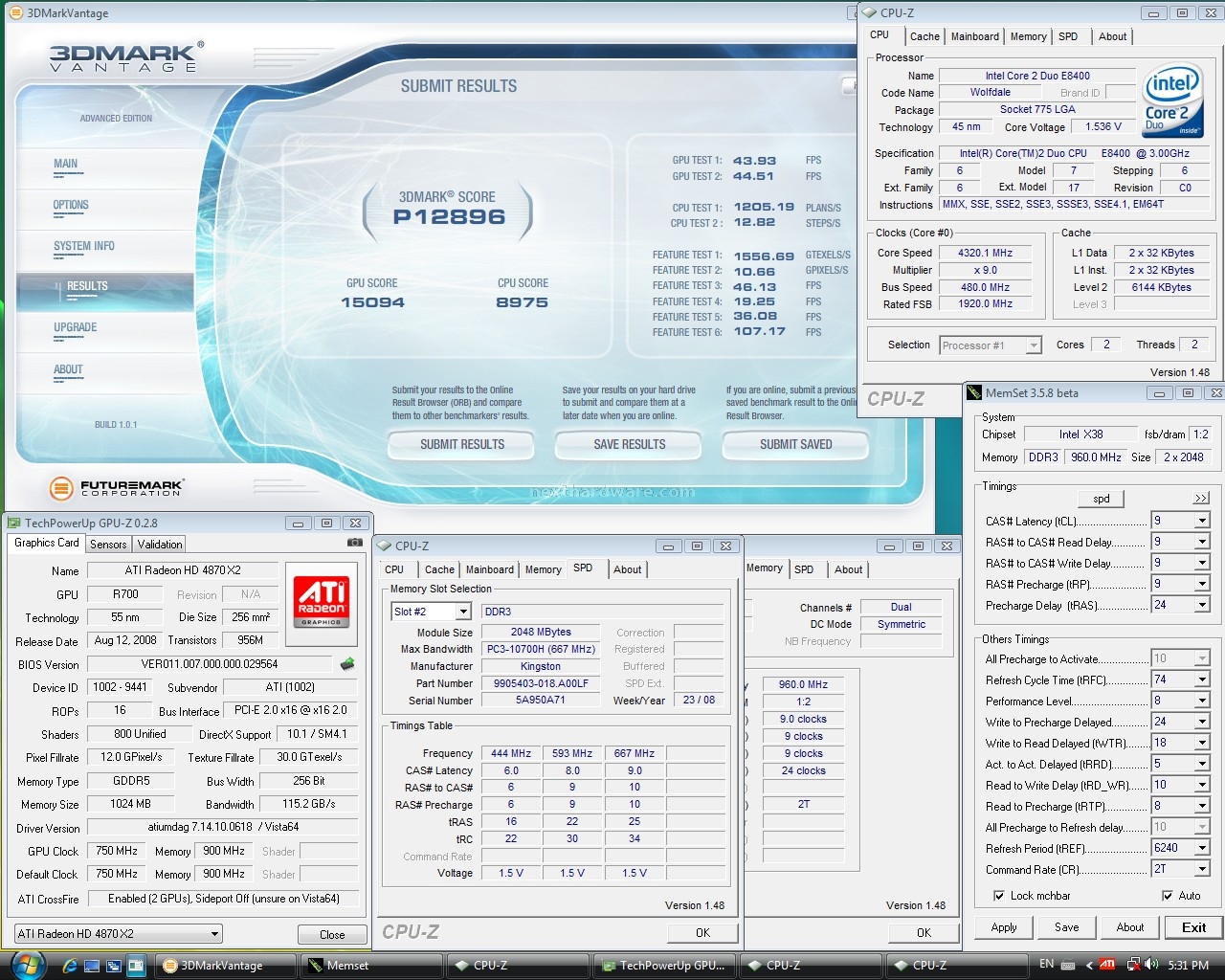
Task: Click the SAVE RESULTS button
Action: tap(630, 444)
